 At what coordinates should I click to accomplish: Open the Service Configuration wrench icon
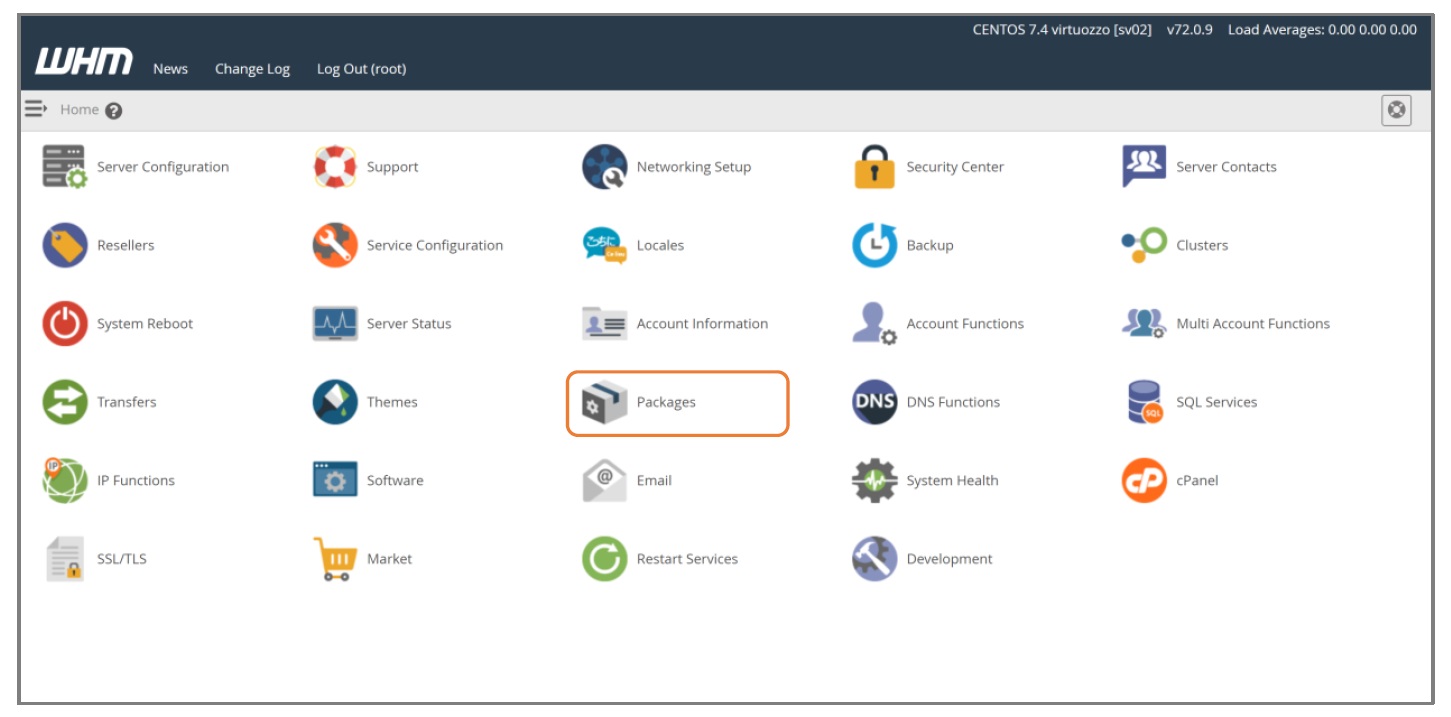(x=335, y=245)
